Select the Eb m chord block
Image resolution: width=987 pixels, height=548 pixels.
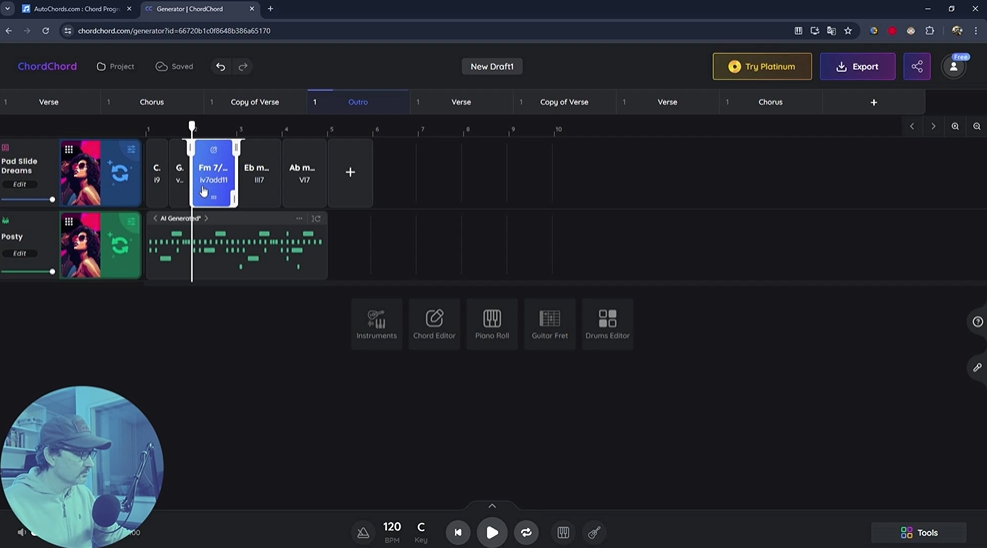259,173
